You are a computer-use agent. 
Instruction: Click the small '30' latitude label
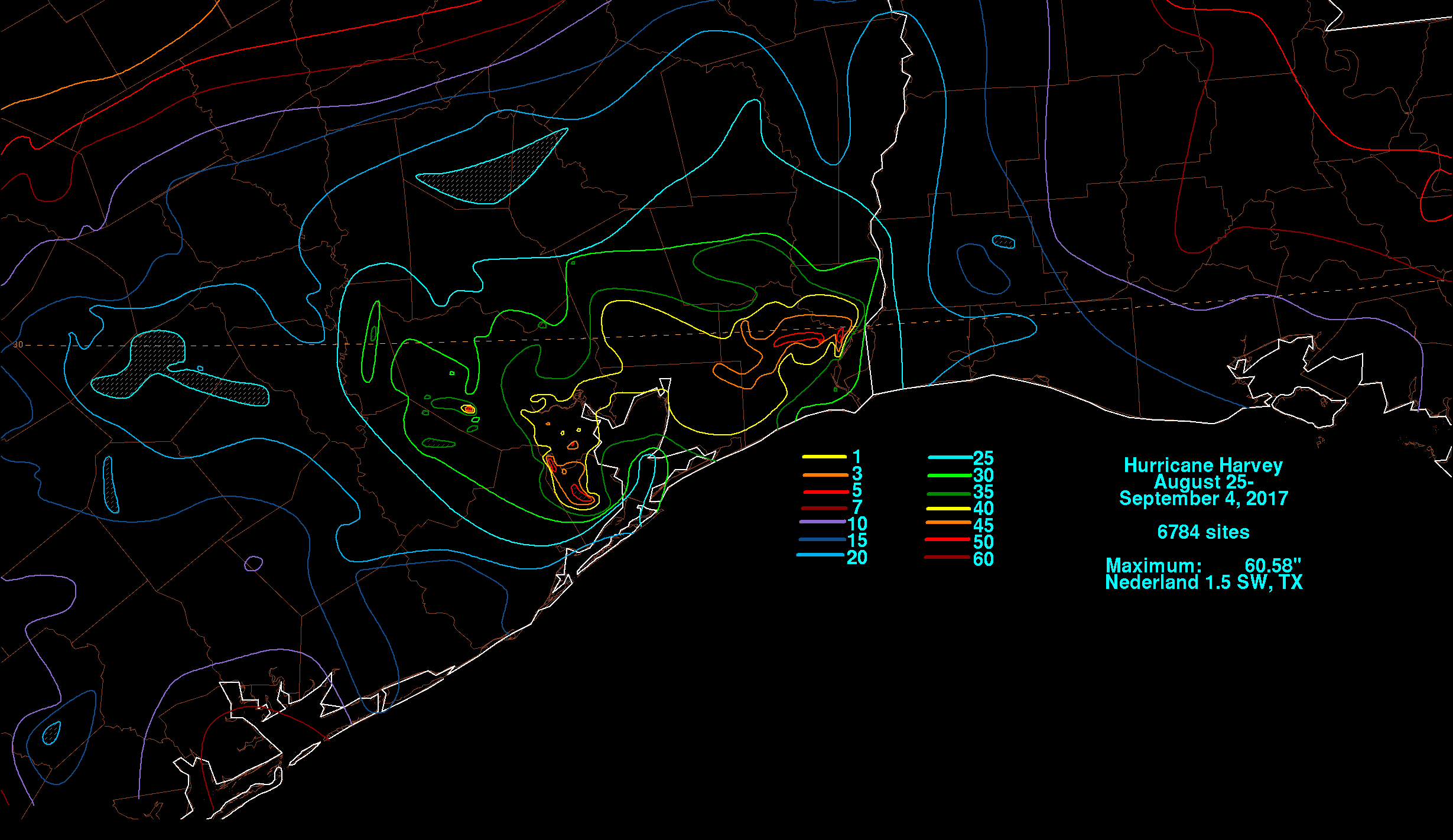18,345
